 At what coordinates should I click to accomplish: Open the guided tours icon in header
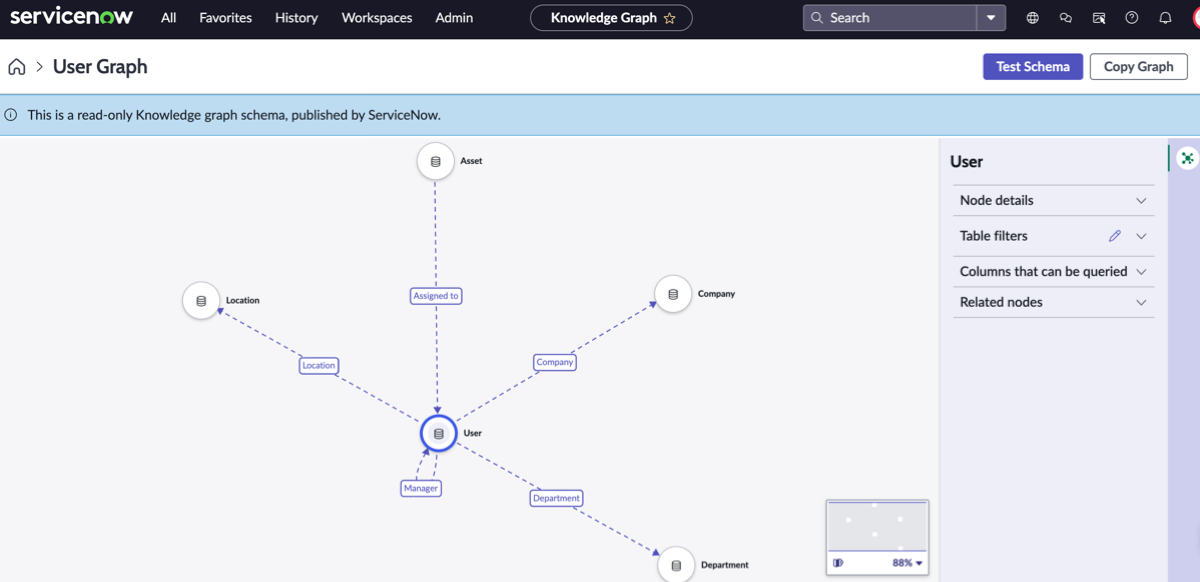[x=1099, y=18]
